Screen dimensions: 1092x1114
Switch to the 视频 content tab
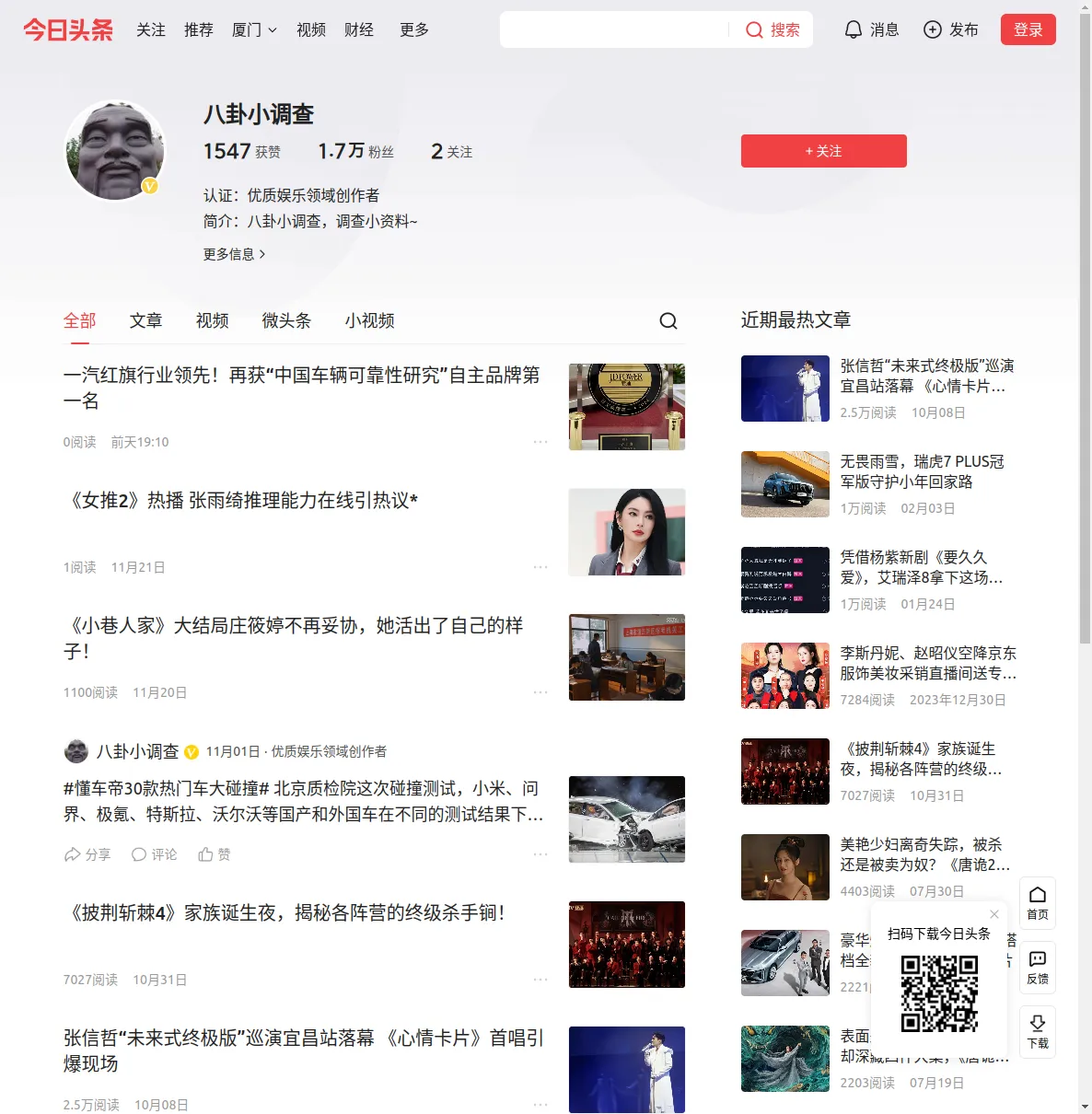213,320
